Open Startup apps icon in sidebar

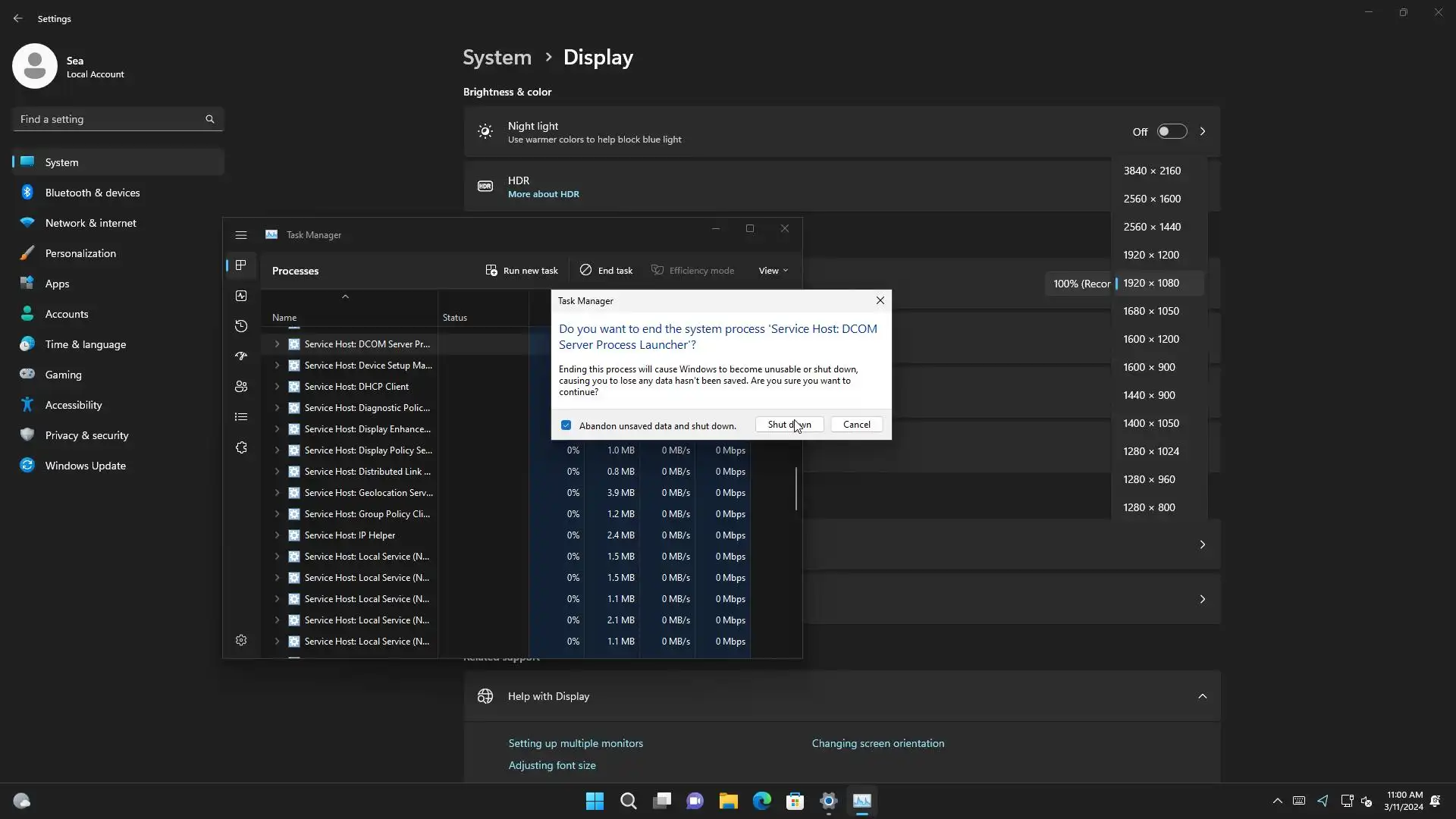coord(241,356)
